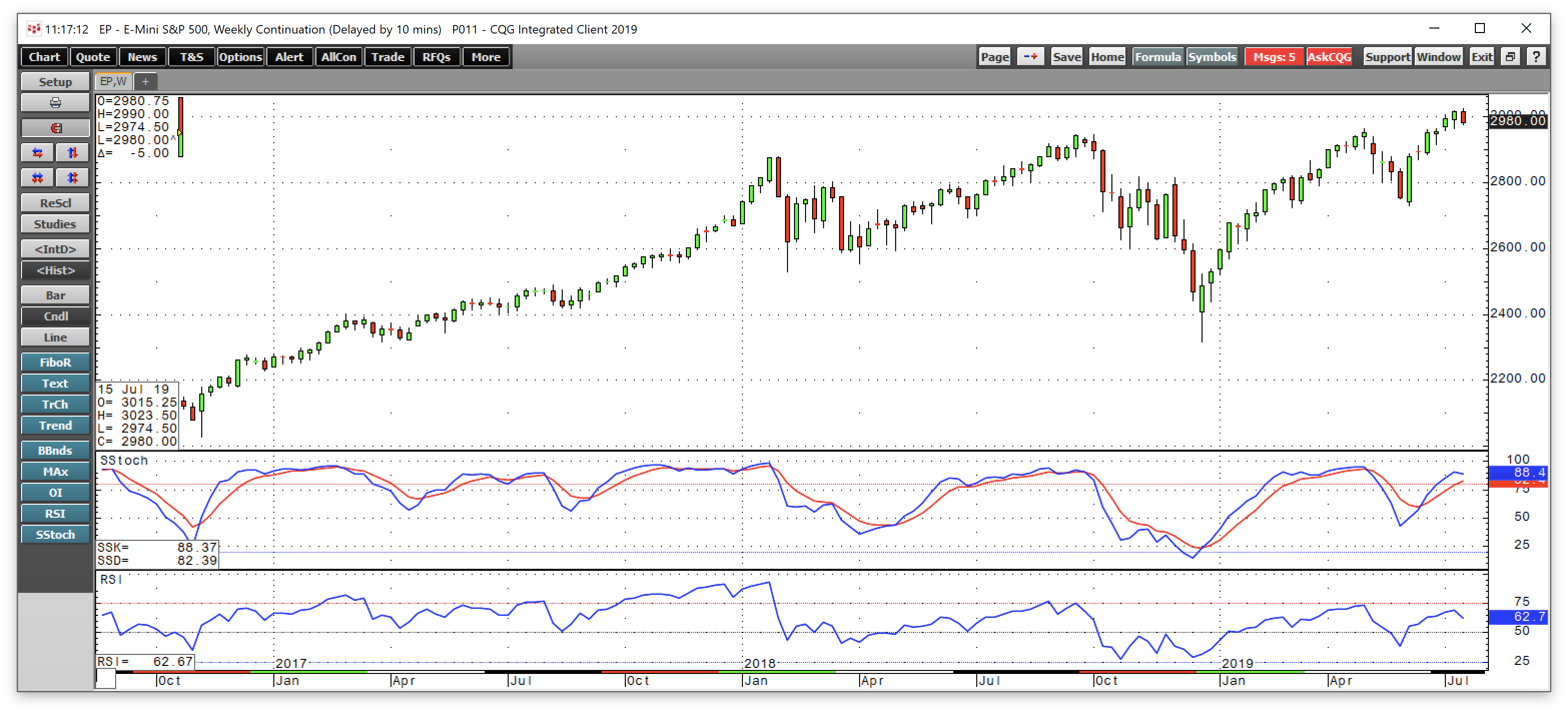Click the question mark help icon
The width and height of the screenshot is (1568, 713).
click(1536, 57)
